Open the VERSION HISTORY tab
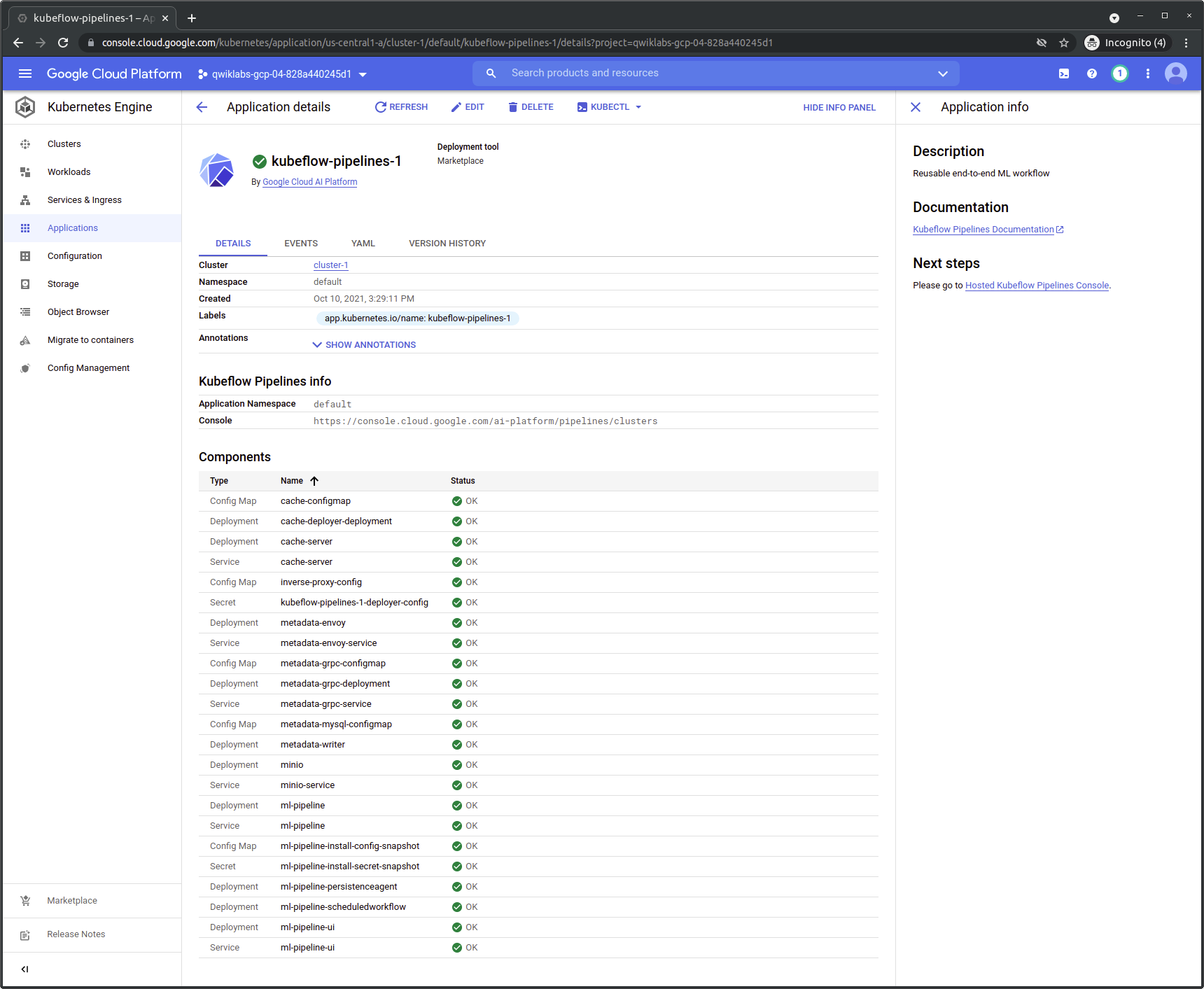1204x989 pixels. click(x=447, y=244)
